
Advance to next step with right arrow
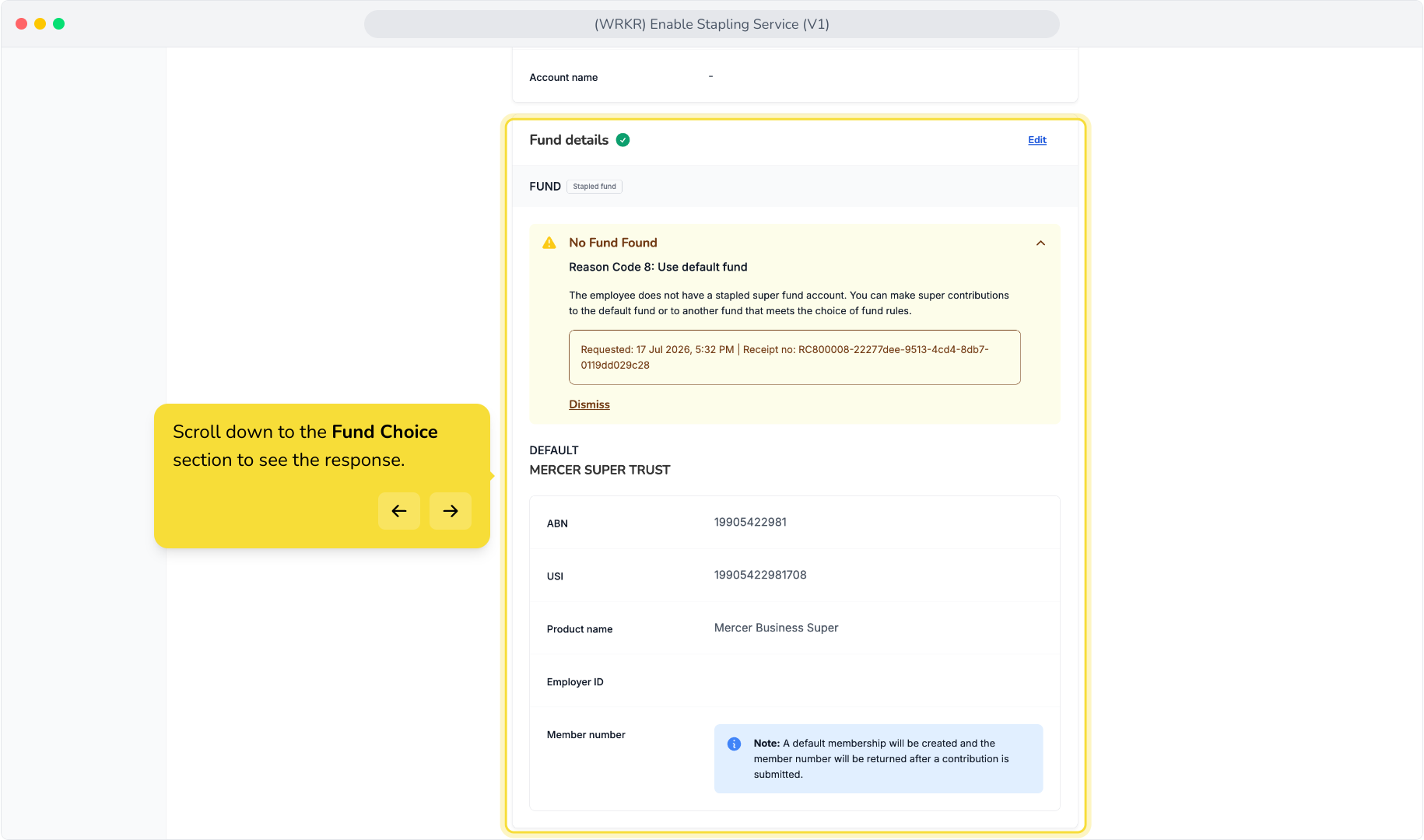coord(451,511)
